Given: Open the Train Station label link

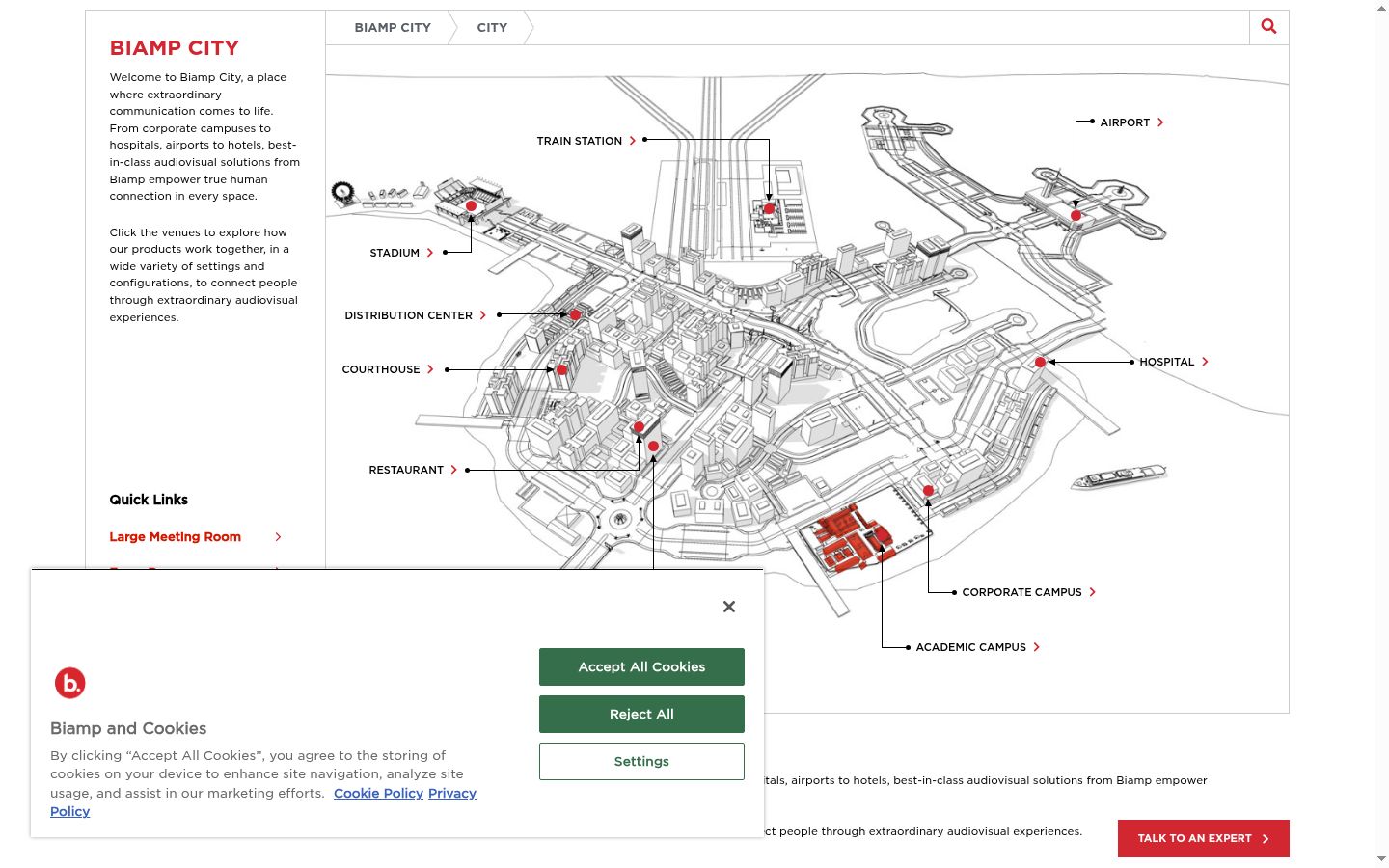Looking at the screenshot, I should [x=586, y=141].
